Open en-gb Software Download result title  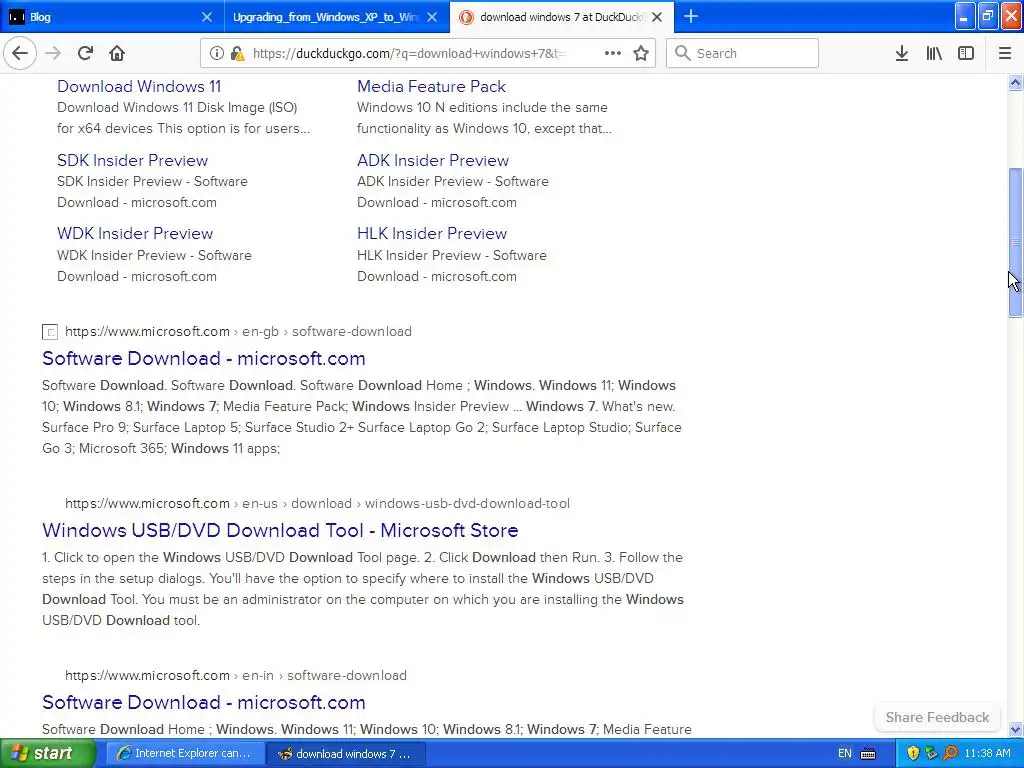click(204, 358)
